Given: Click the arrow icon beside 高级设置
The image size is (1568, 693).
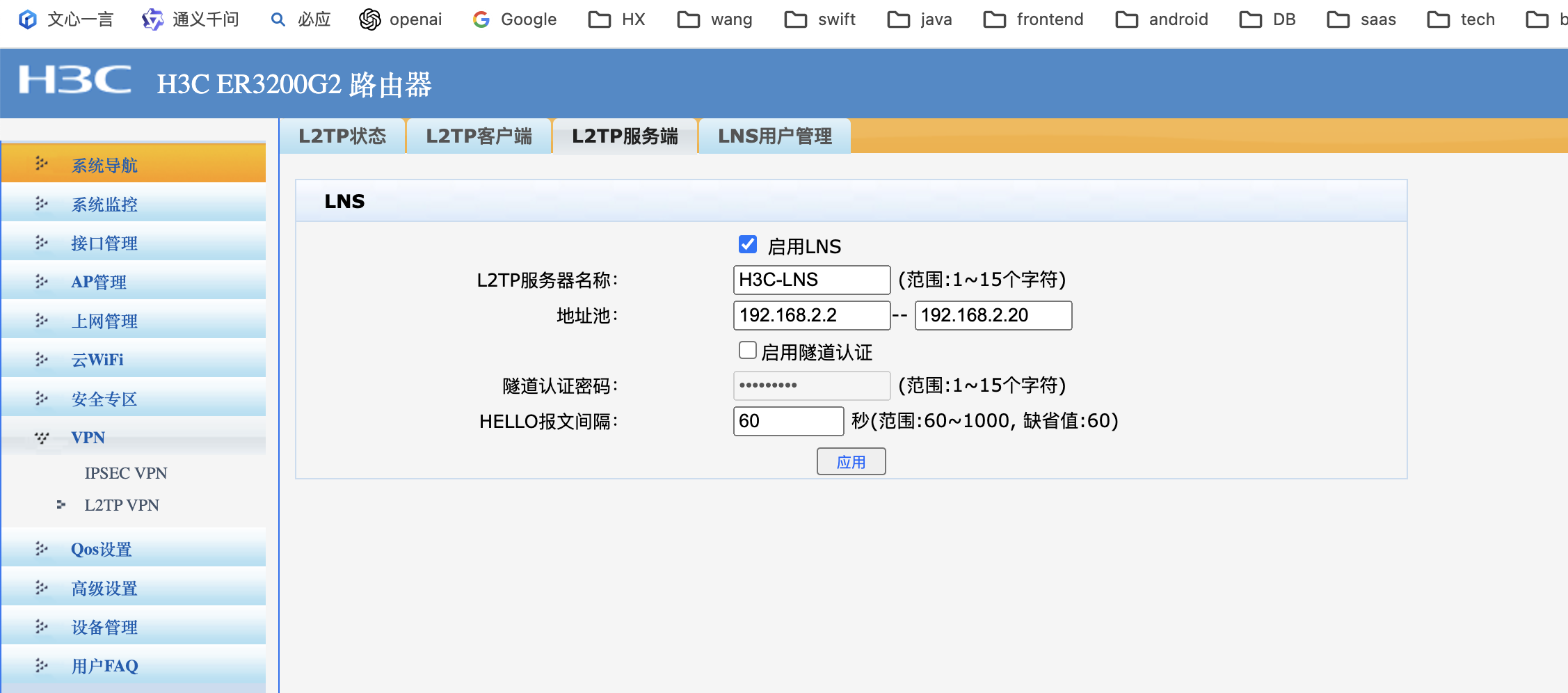Looking at the screenshot, I should tap(42, 587).
